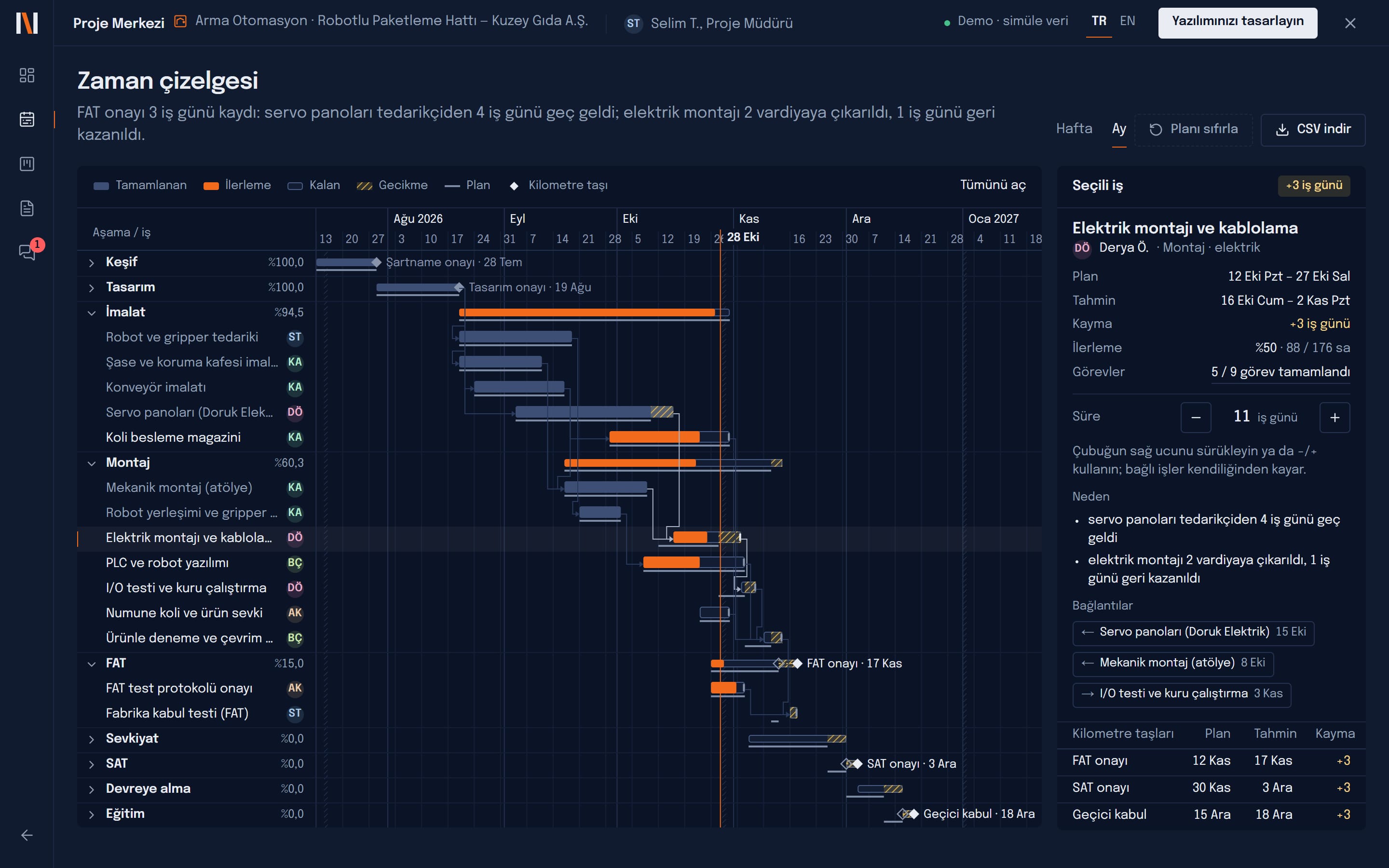Click Planı sıfırla button
The image size is (1389, 868).
(1193, 130)
